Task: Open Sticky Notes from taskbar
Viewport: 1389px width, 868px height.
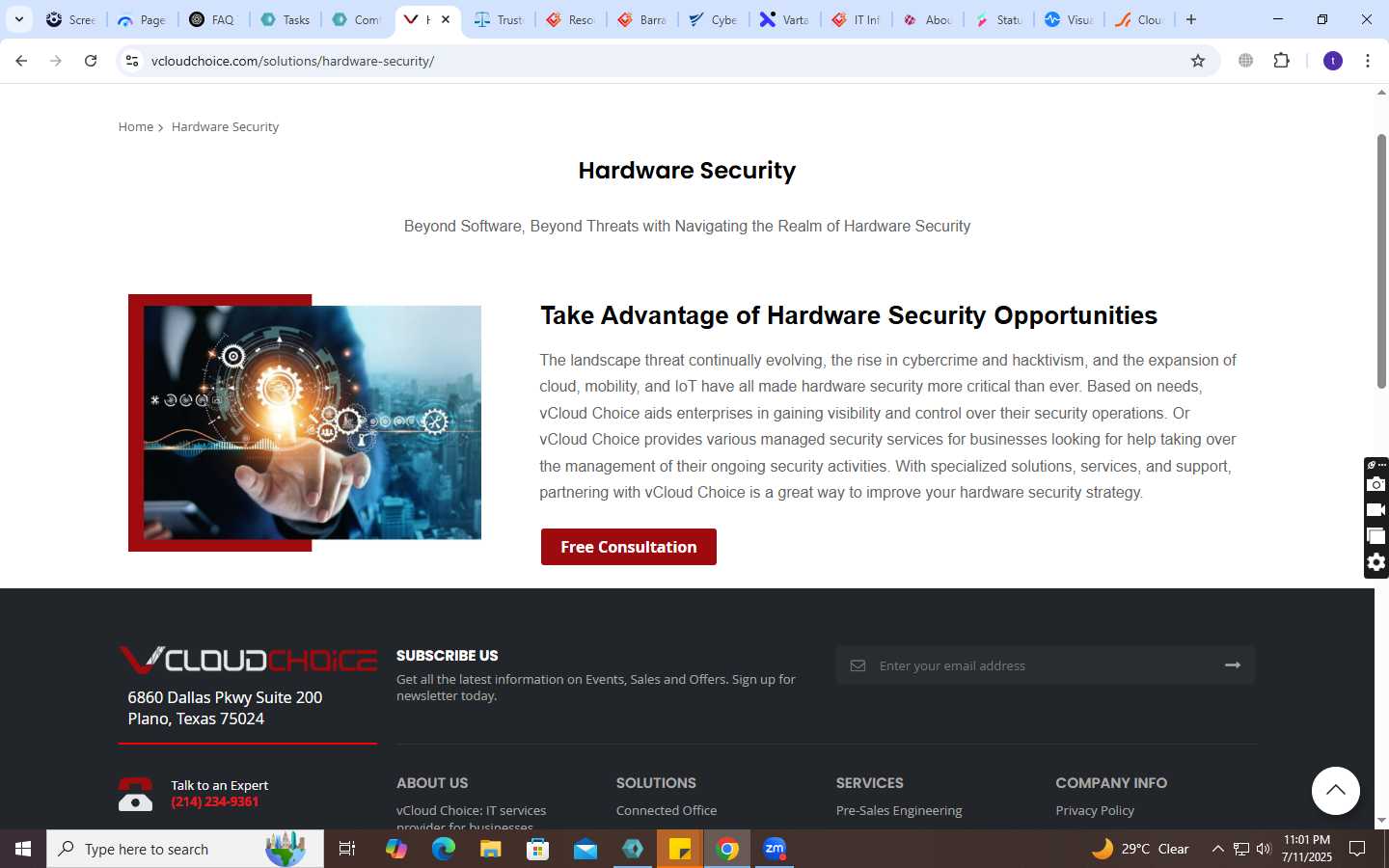Action: click(x=680, y=849)
